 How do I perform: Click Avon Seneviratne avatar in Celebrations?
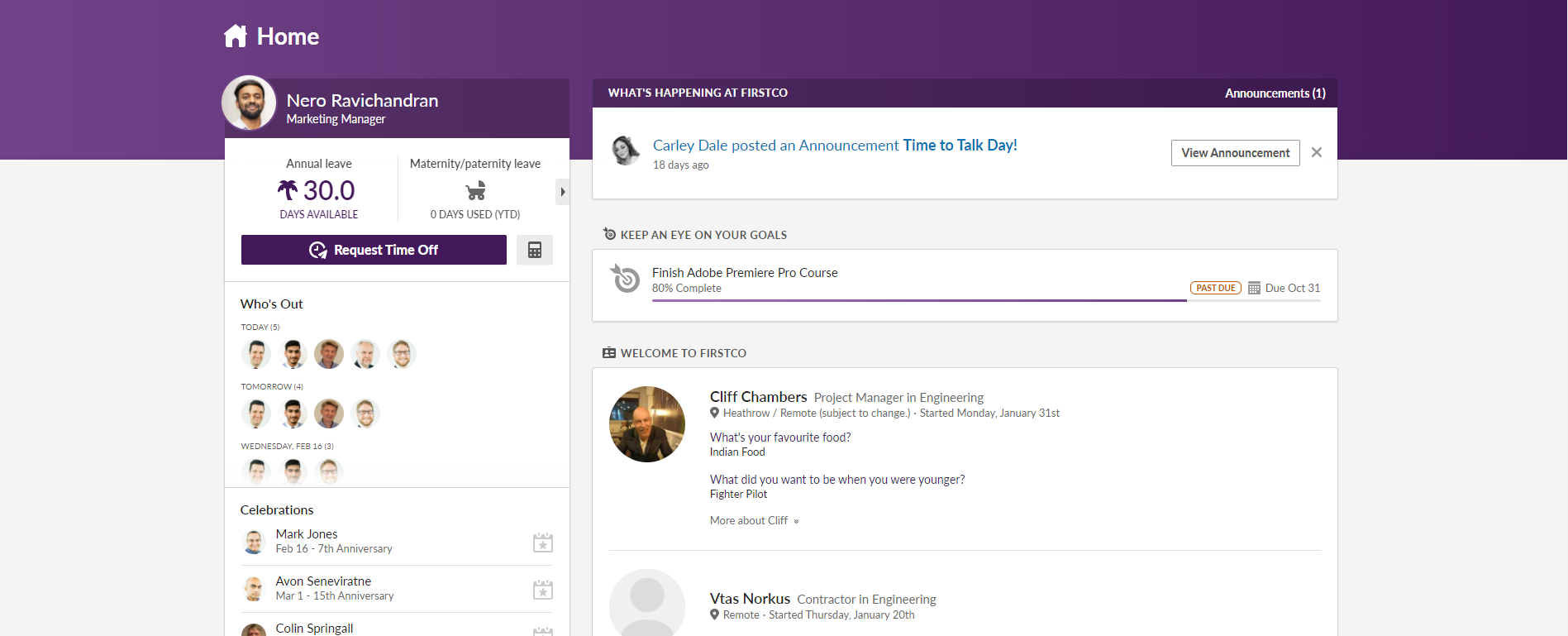click(254, 589)
